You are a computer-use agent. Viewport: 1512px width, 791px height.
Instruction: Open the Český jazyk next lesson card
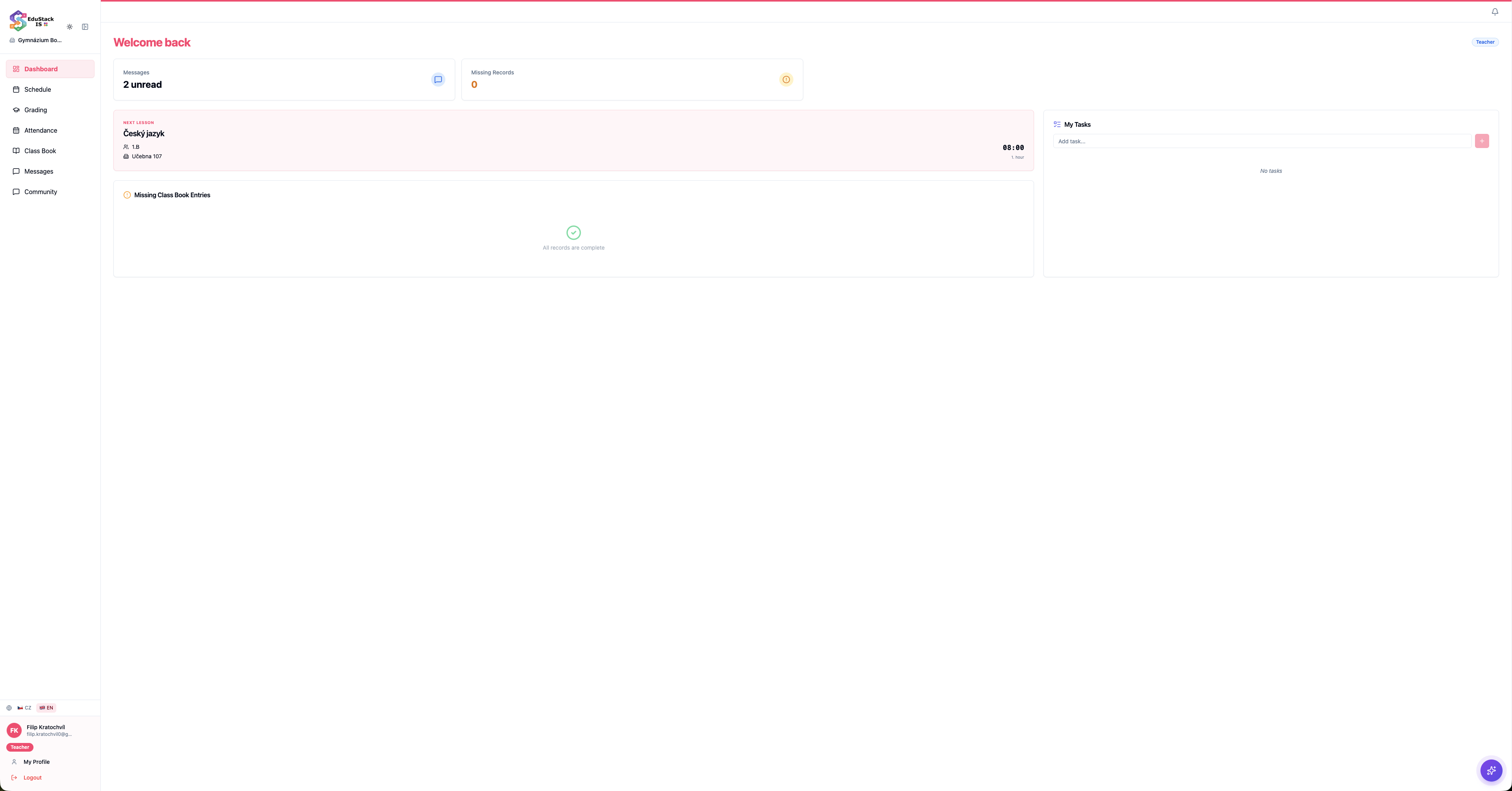point(573,141)
